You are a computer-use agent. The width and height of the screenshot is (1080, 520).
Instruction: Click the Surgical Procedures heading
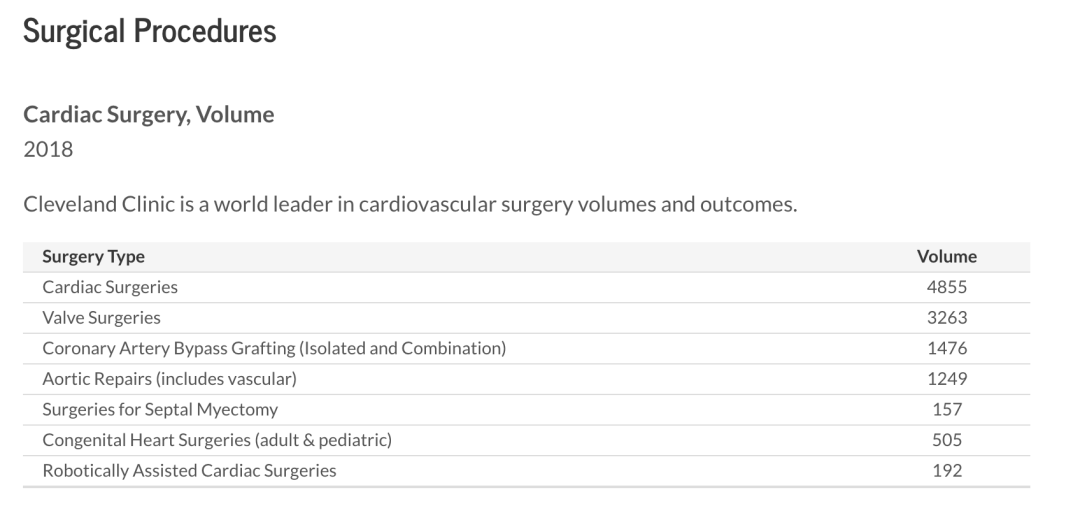click(149, 32)
